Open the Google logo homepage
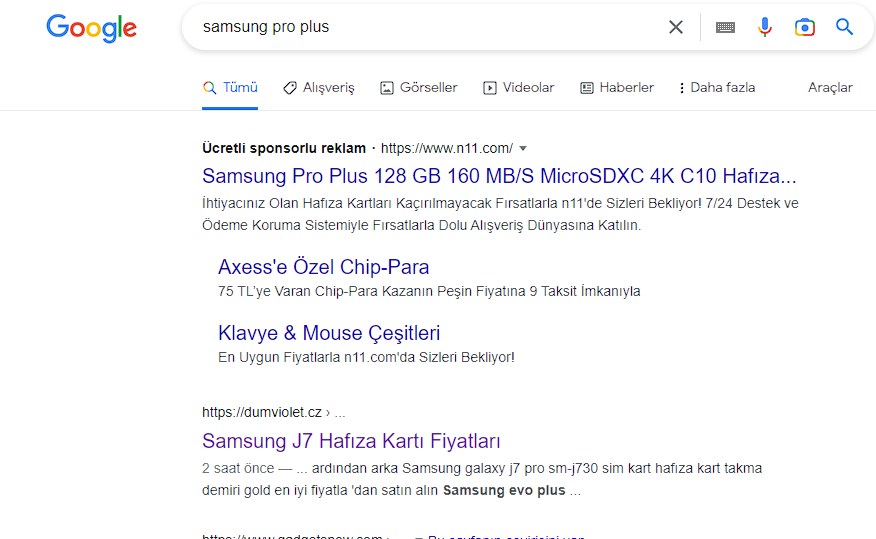This screenshot has height=539, width=876. click(91, 28)
